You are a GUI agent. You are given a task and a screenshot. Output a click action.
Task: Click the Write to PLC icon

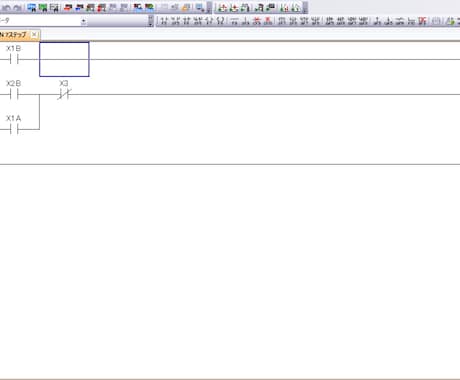point(68,7)
